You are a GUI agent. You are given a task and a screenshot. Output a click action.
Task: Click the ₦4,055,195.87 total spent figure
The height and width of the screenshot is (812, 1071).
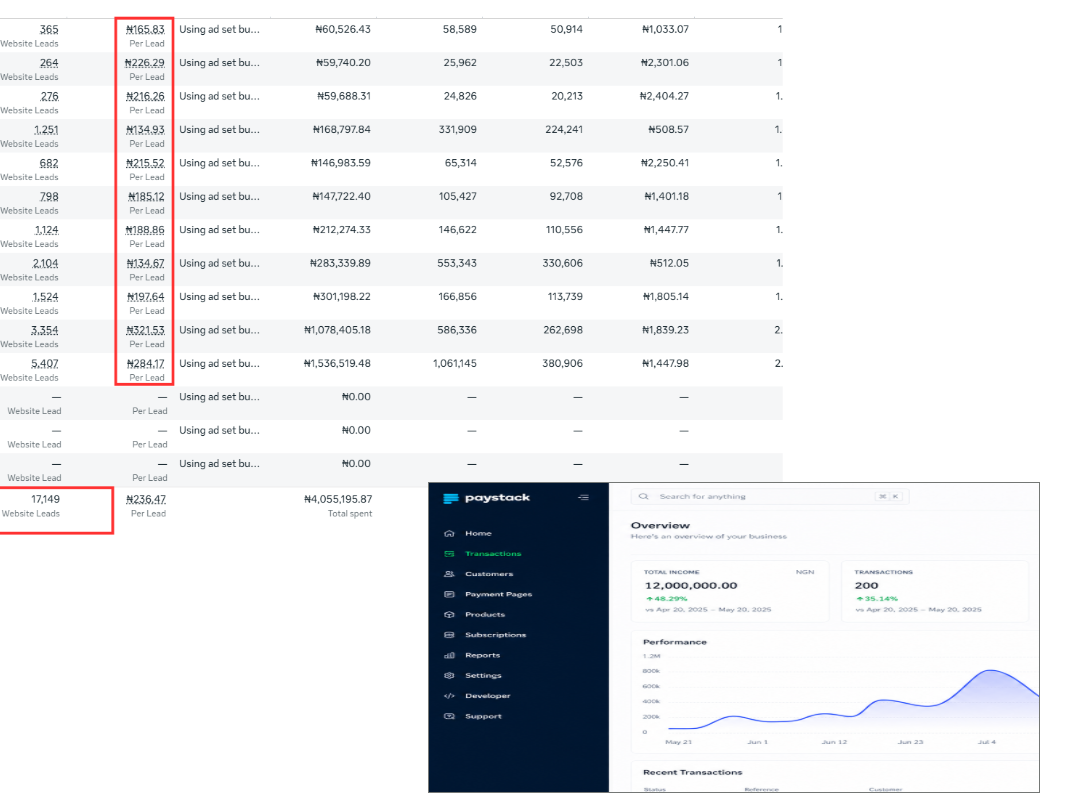click(338, 500)
